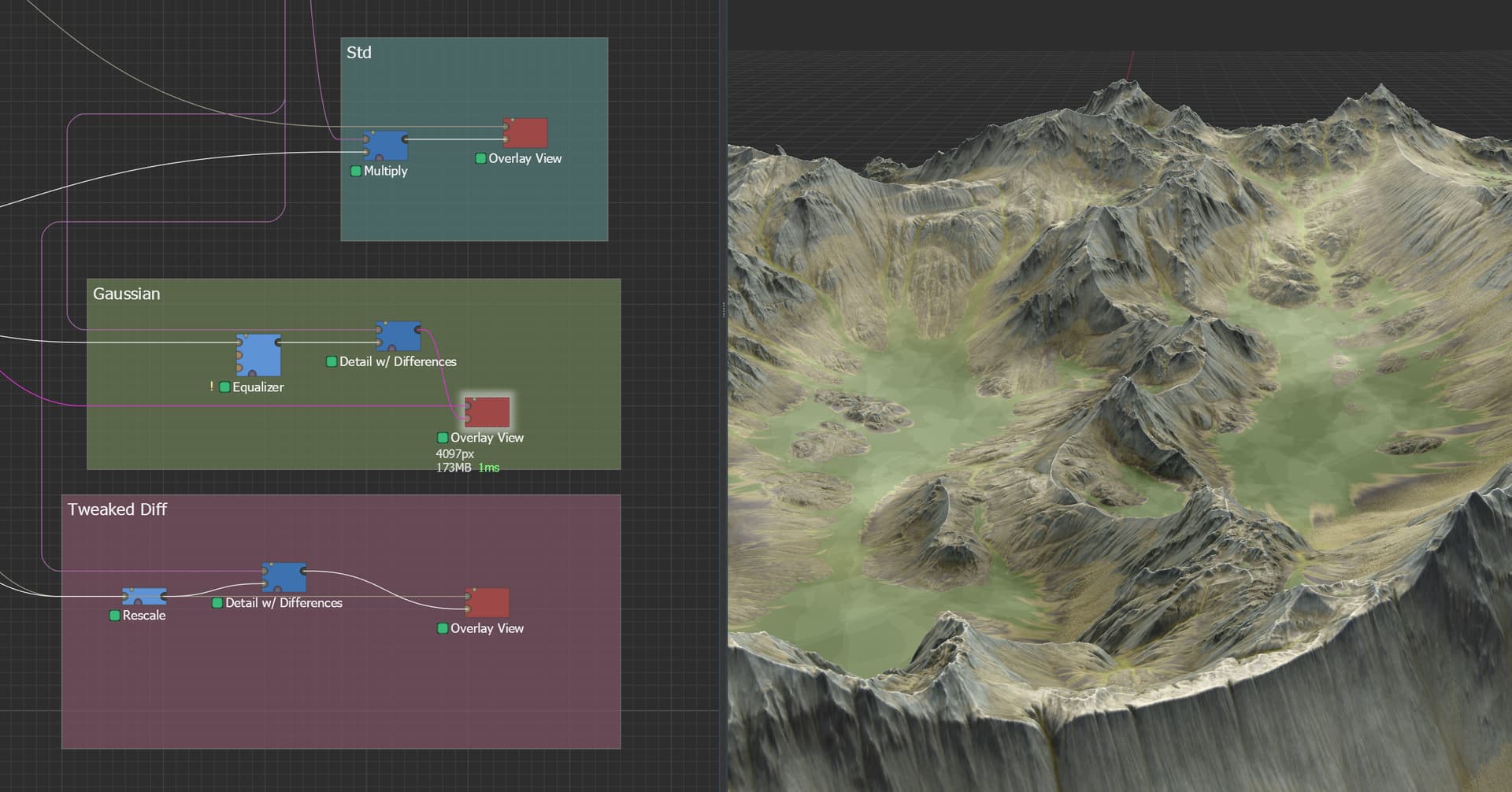1512x792 pixels.
Task: Click the output port of the Multiply node
Action: pos(406,139)
